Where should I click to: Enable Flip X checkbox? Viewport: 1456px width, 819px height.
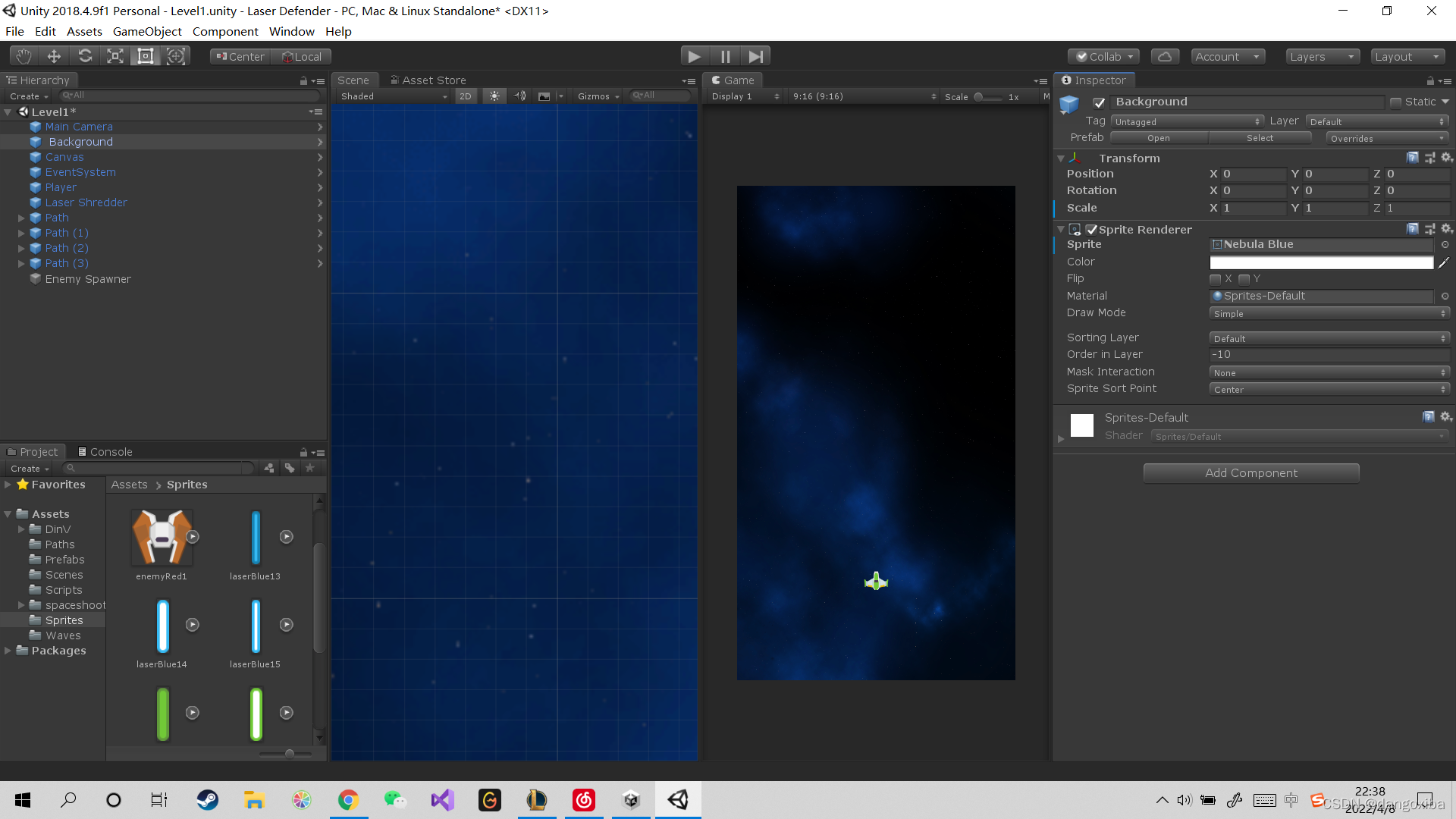(1216, 279)
